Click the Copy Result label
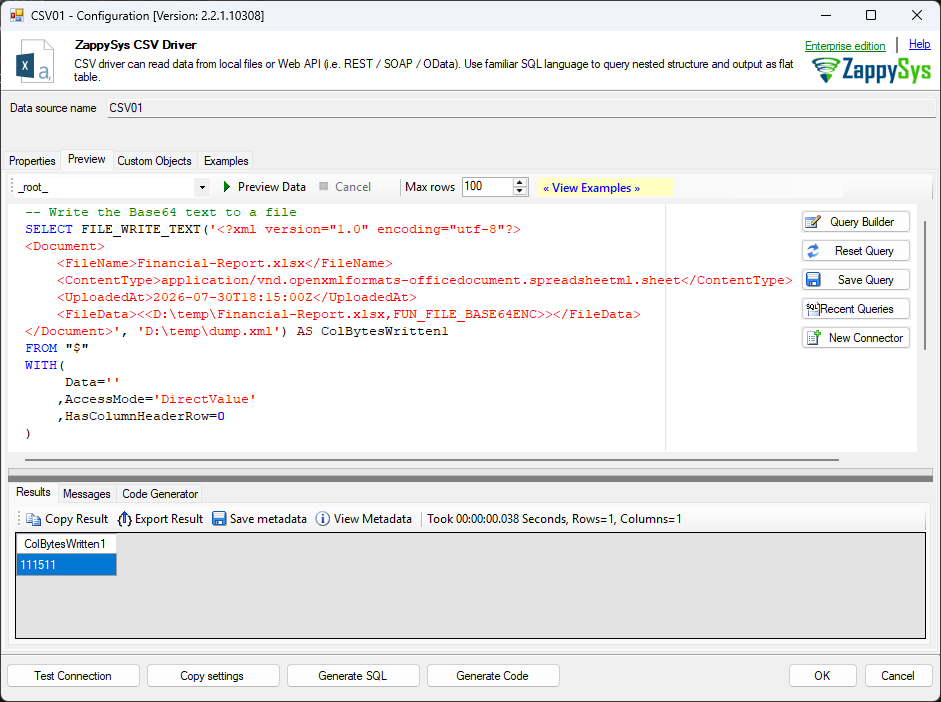Image resolution: width=941 pixels, height=702 pixels. point(76,519)
